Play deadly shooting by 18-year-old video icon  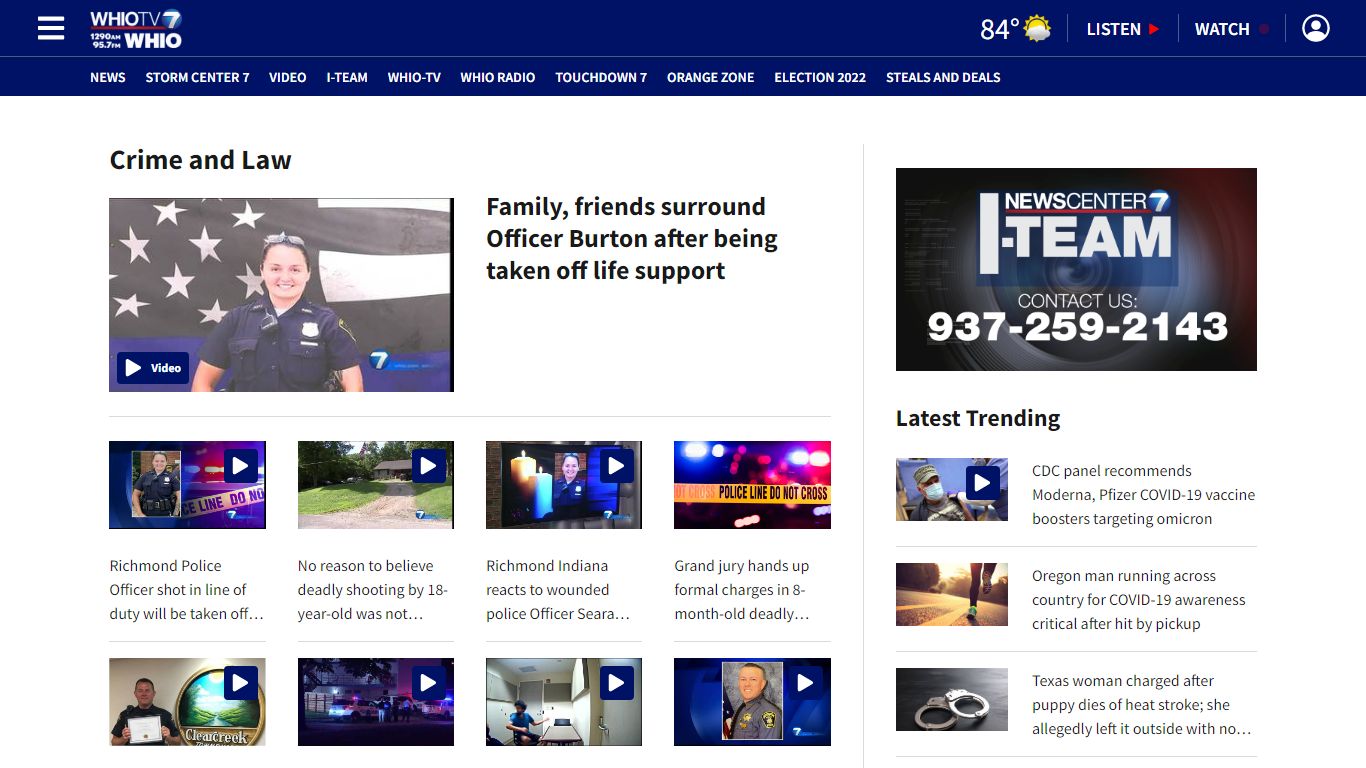coord(429,466)
